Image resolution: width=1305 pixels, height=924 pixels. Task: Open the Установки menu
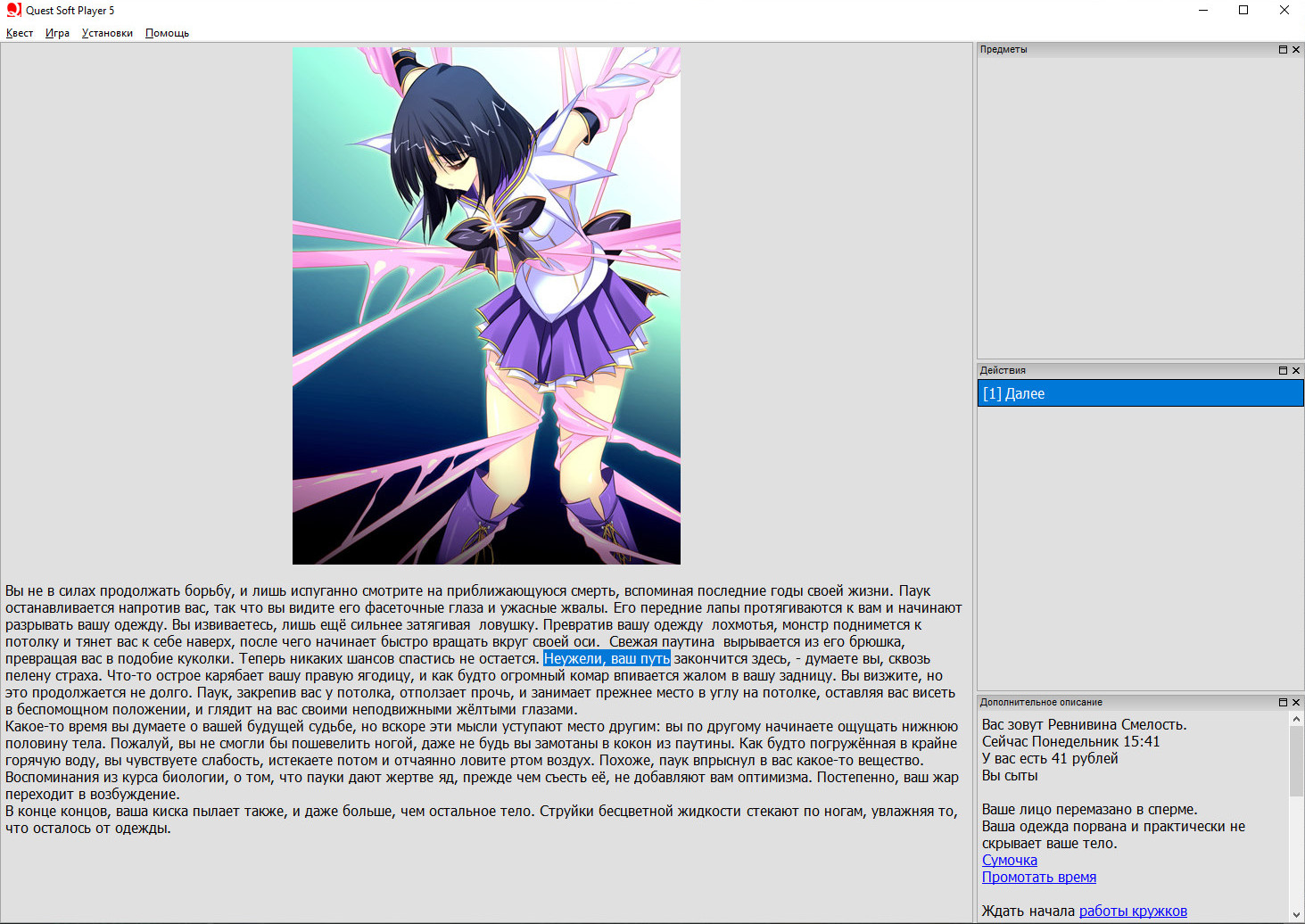pos(107,33)
